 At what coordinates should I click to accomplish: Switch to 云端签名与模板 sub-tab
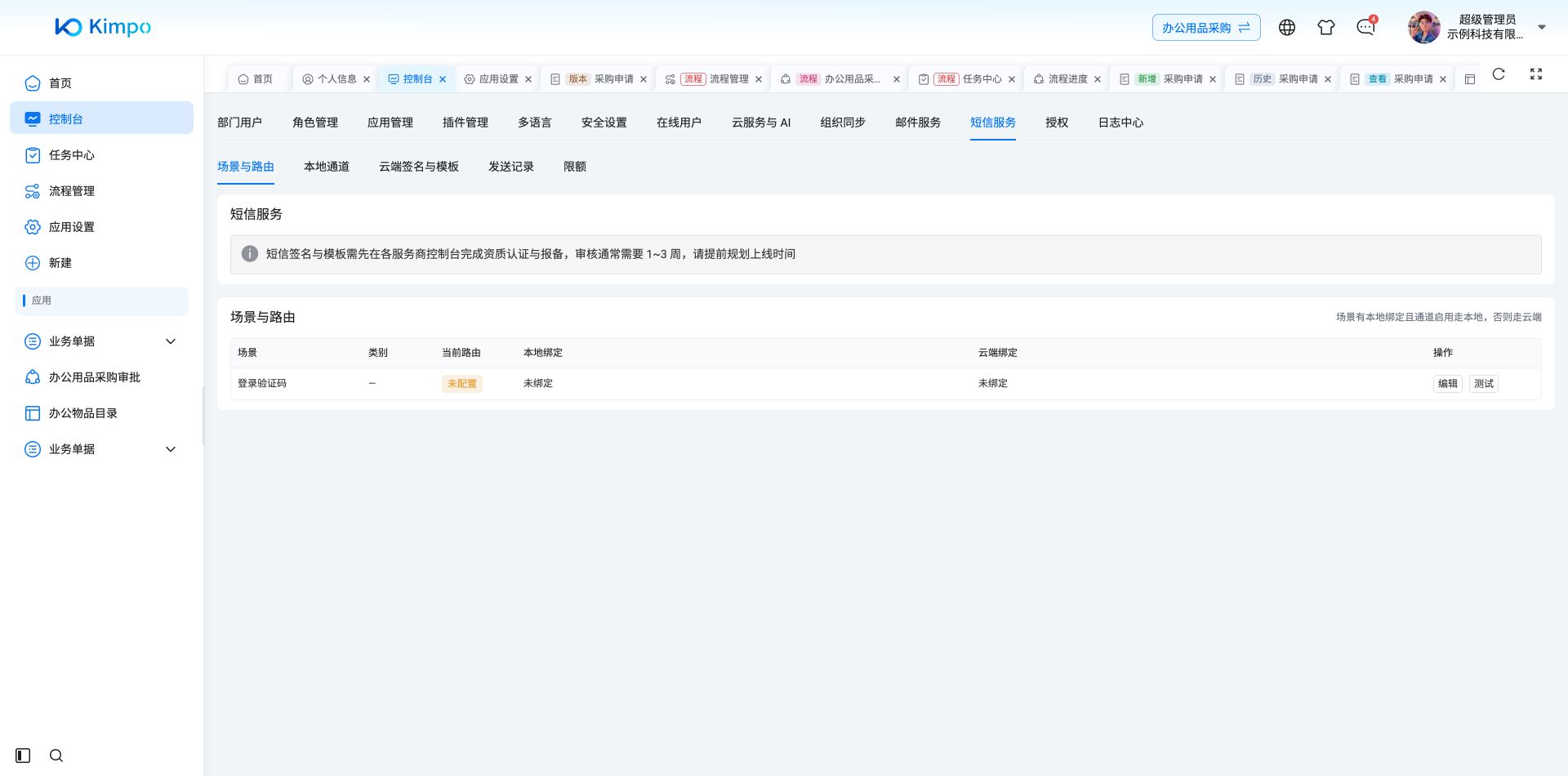click(x=419, y=167)
